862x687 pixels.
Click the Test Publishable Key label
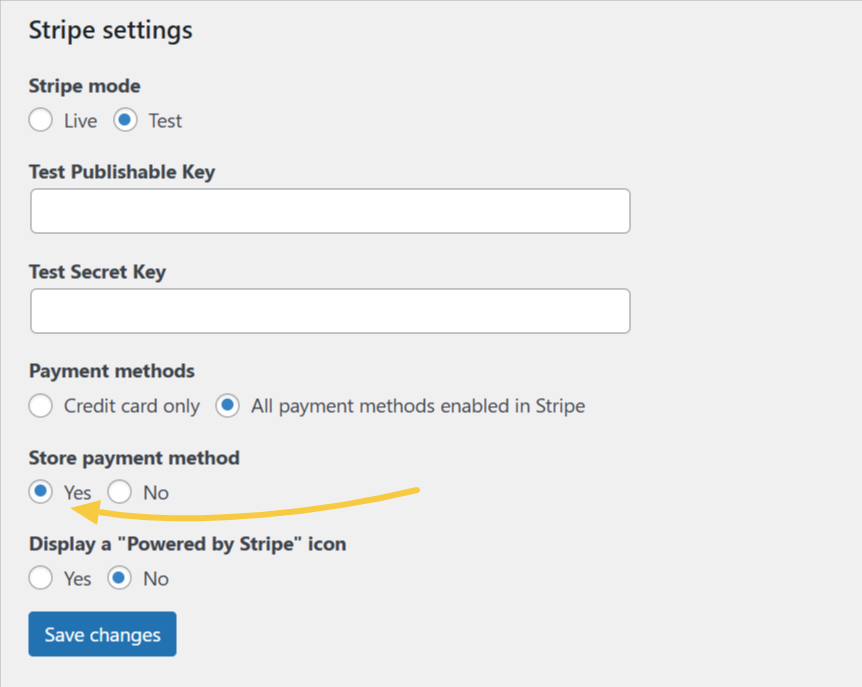coord(122,172)
